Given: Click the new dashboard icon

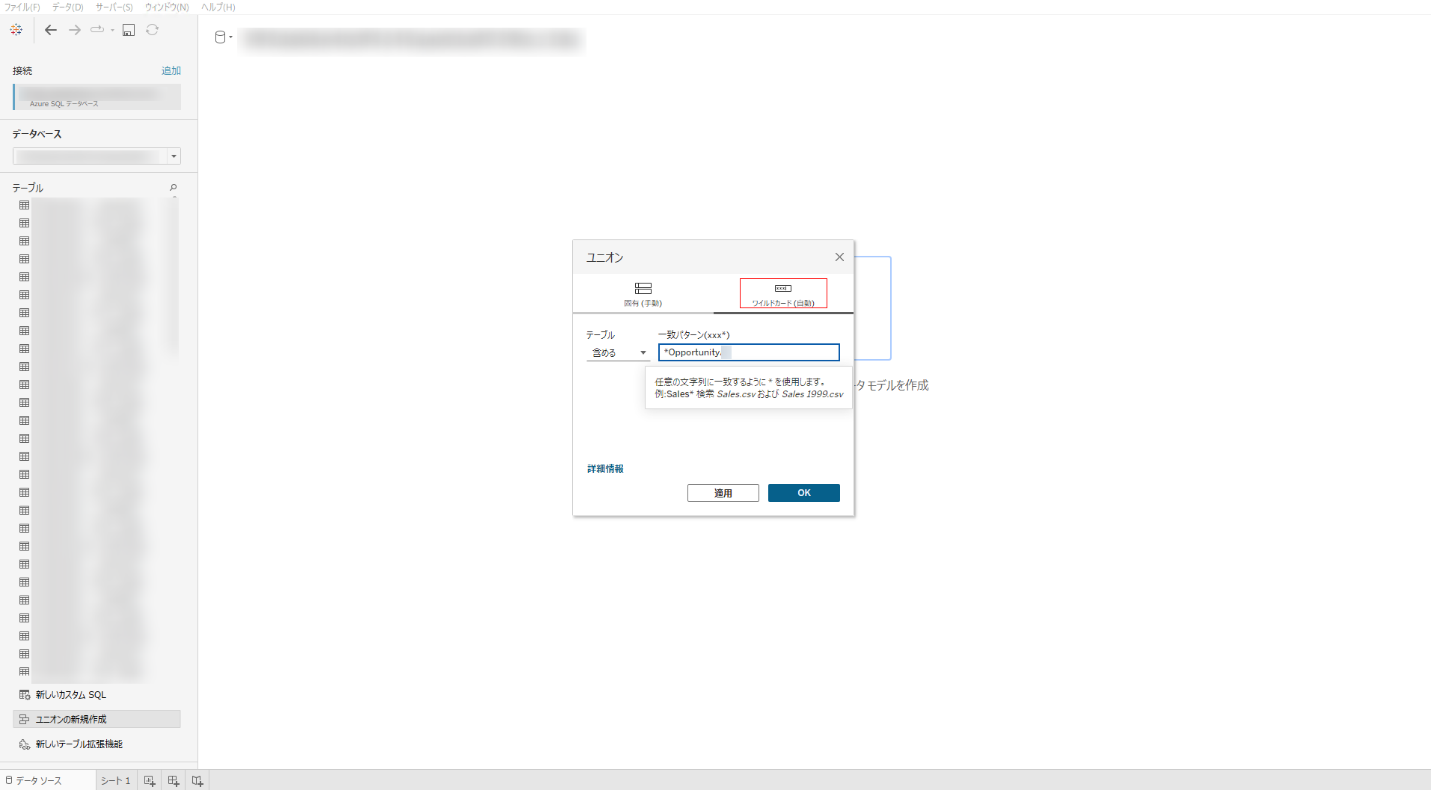Looking at the screenshot, I should 173,781.
